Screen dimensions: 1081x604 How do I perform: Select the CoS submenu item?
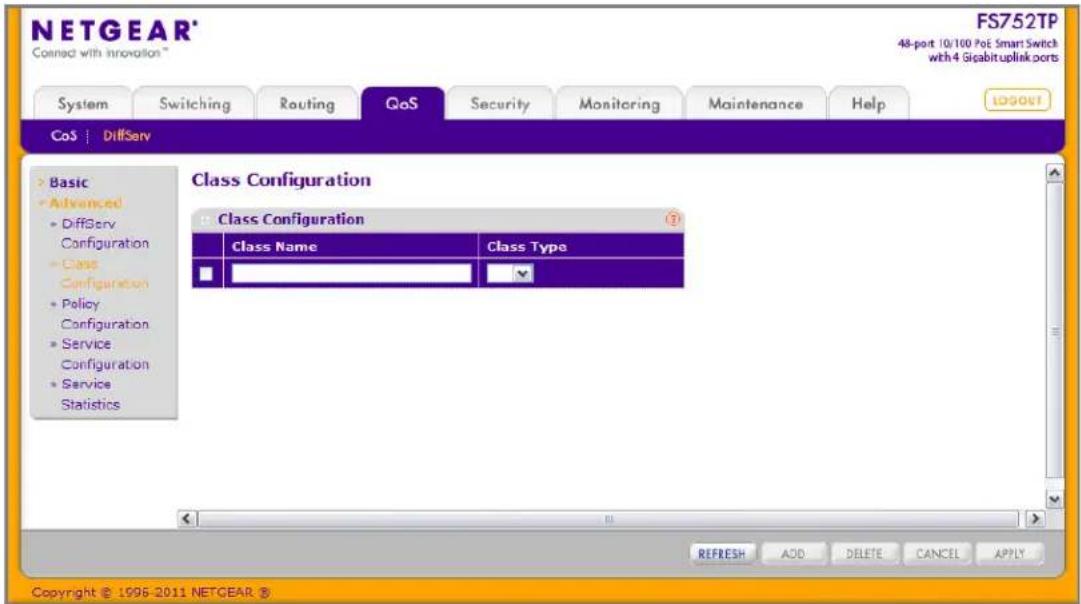[63, 136]
